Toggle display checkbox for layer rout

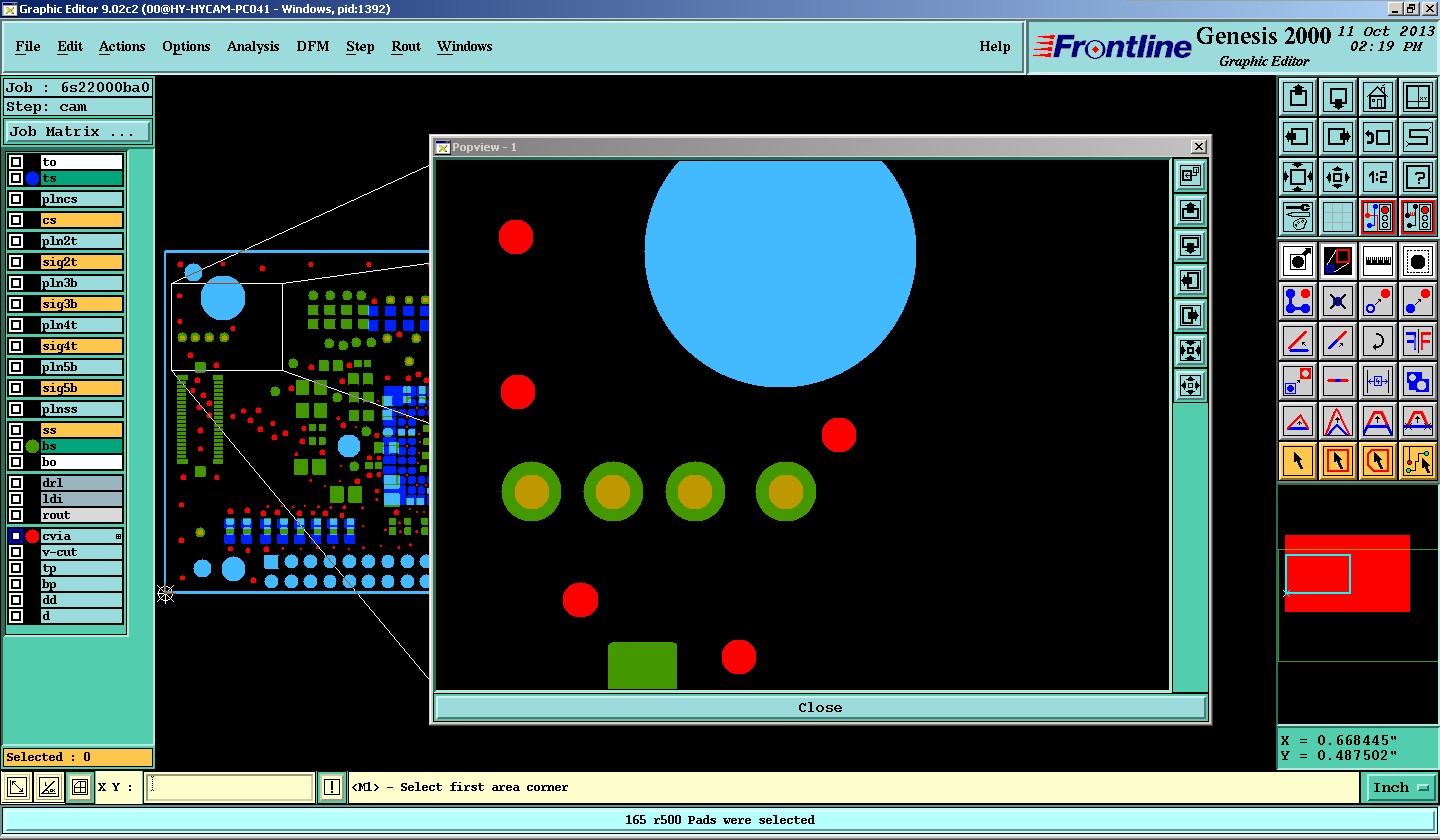(x=16, y=515)
